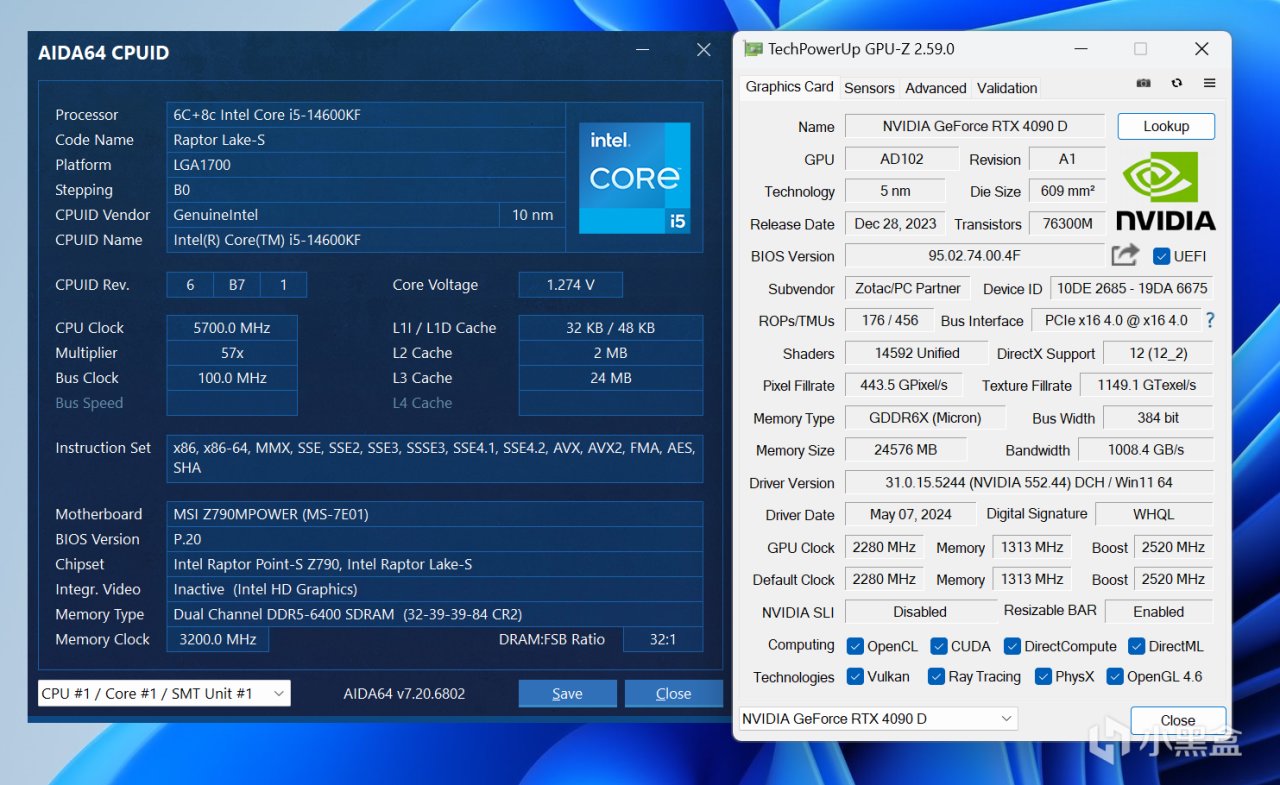Toggle the OpenCL checkbox

point(855,646)
